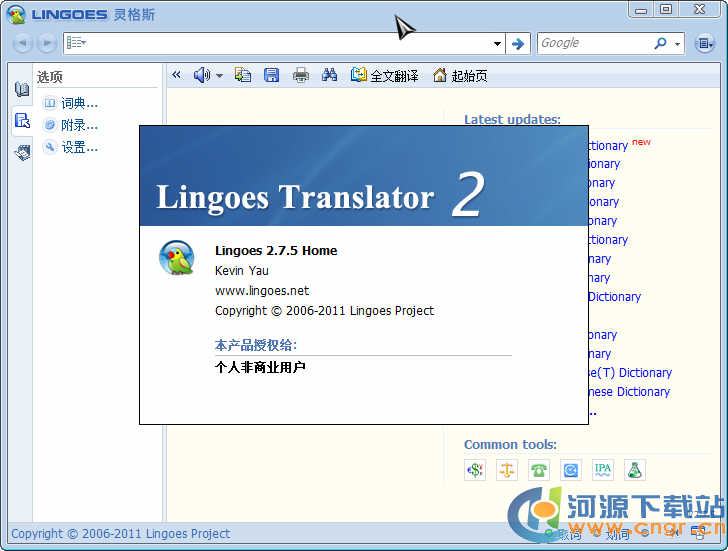Click in the Google search input field
Viewport: 728px width, 551px height.
click(595, 43)
